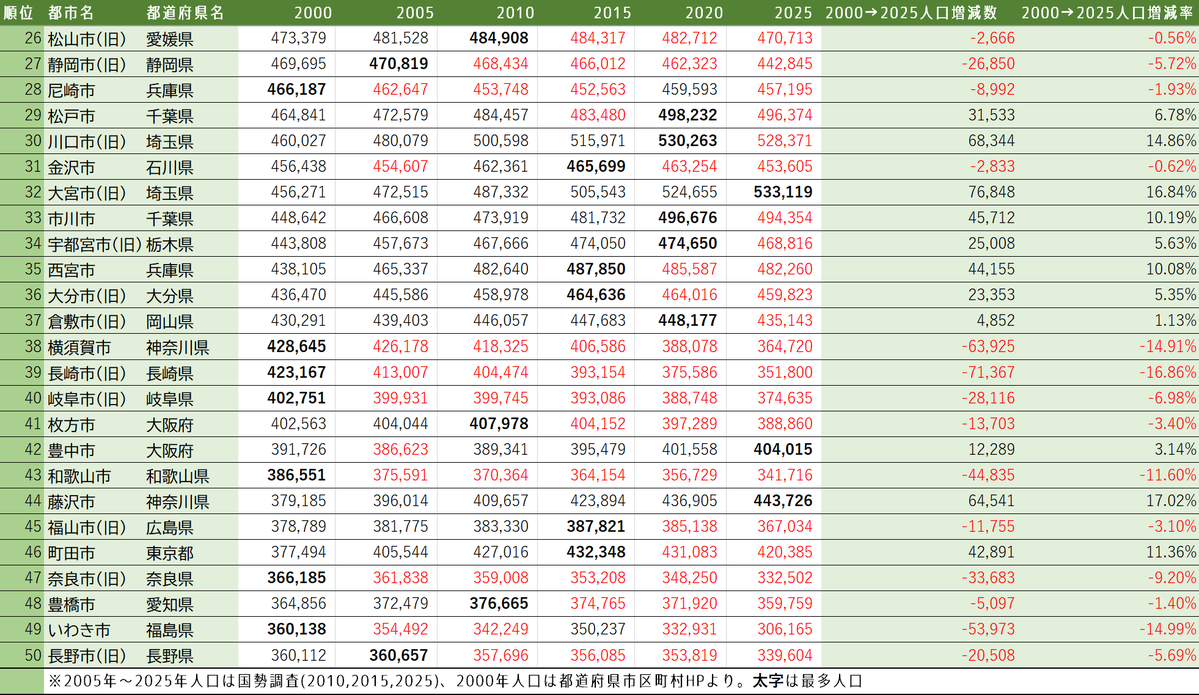Click the 2010 column header
The width and height of the screenshot is (1199, 695).
(515, 13)
